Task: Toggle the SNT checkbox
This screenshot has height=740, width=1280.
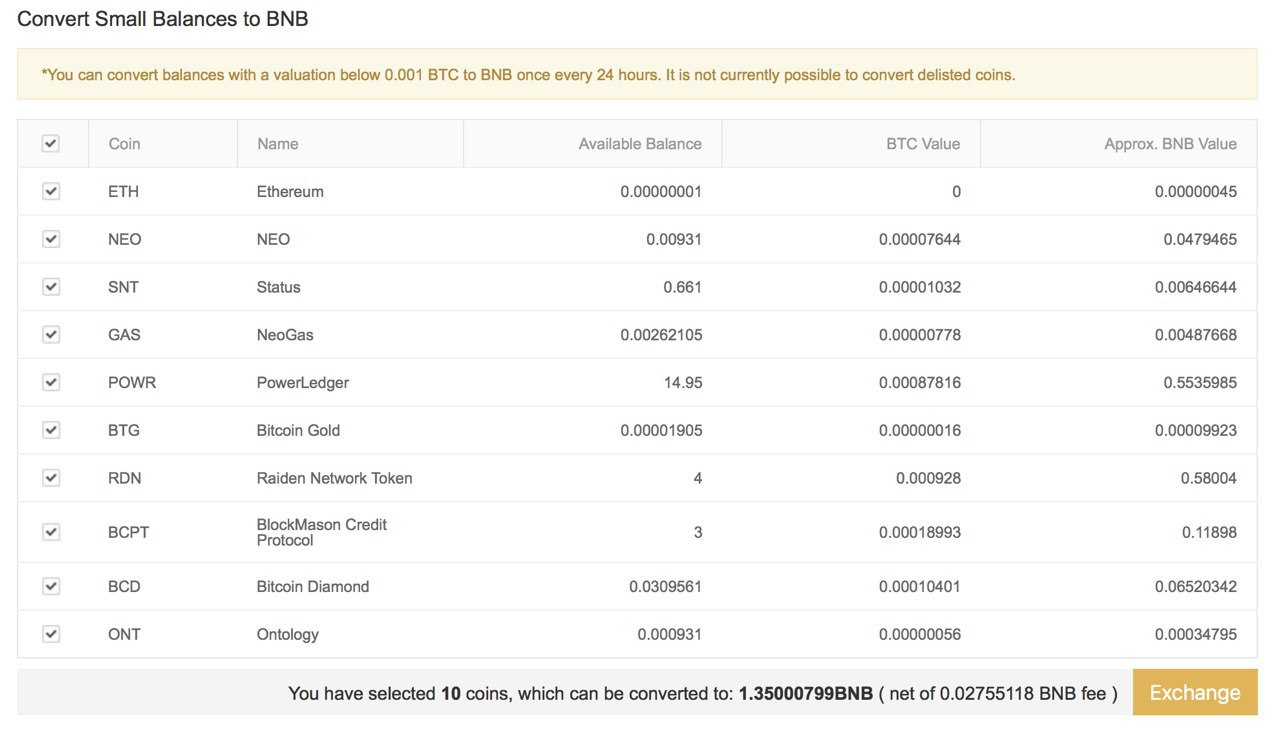Action: [x=51, y=287]
